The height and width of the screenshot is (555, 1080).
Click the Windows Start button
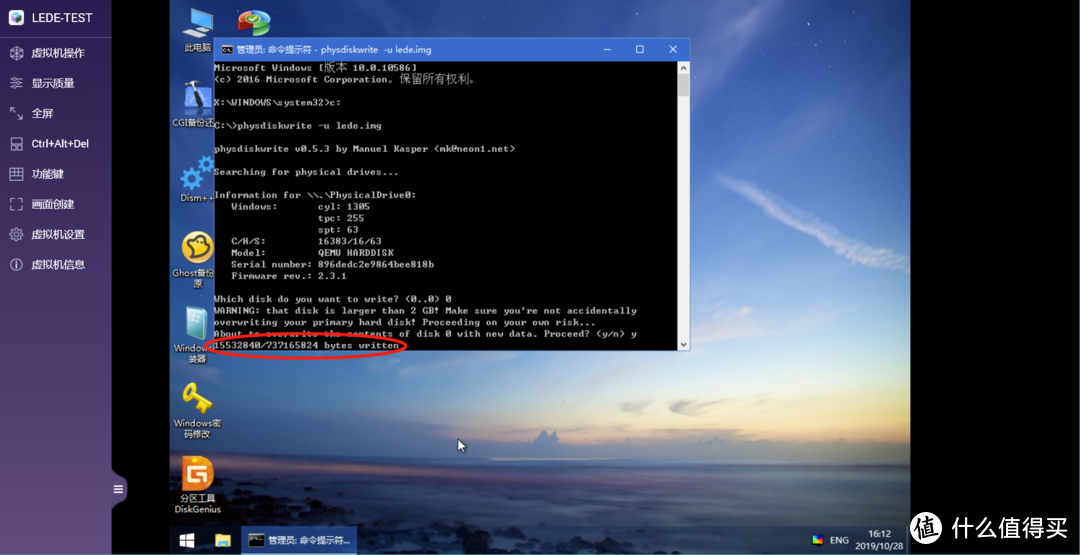point(187,540)
